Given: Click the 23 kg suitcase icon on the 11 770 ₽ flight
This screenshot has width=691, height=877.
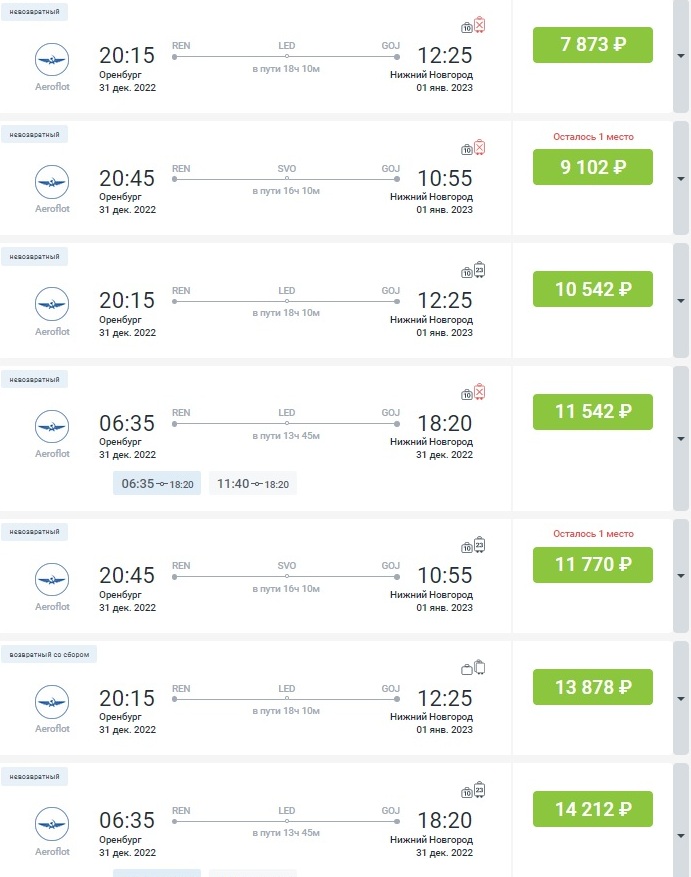Looking at the screenshot, I should pos(479,545).
